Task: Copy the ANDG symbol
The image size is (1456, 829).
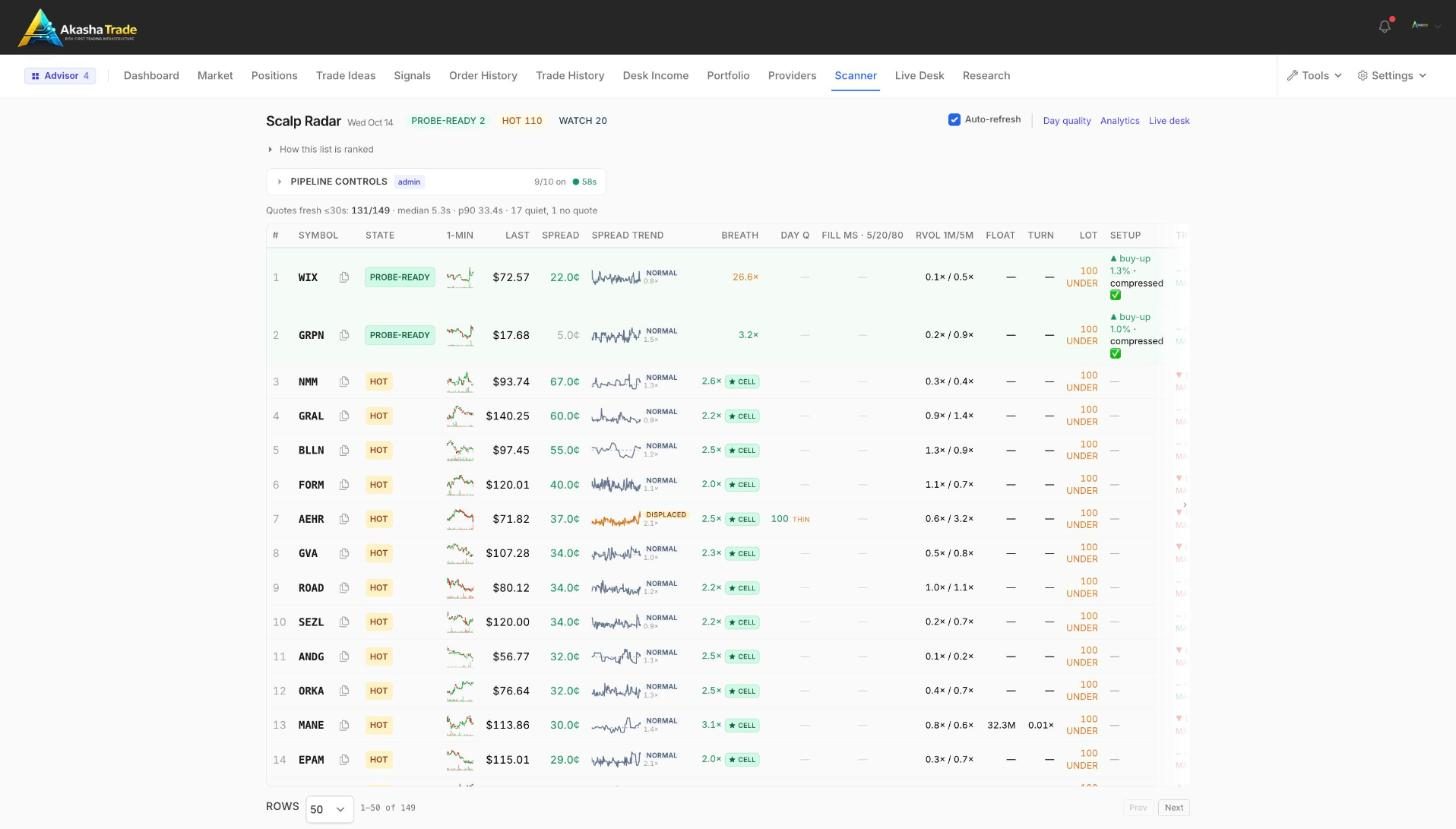Action: coord(344,656)
